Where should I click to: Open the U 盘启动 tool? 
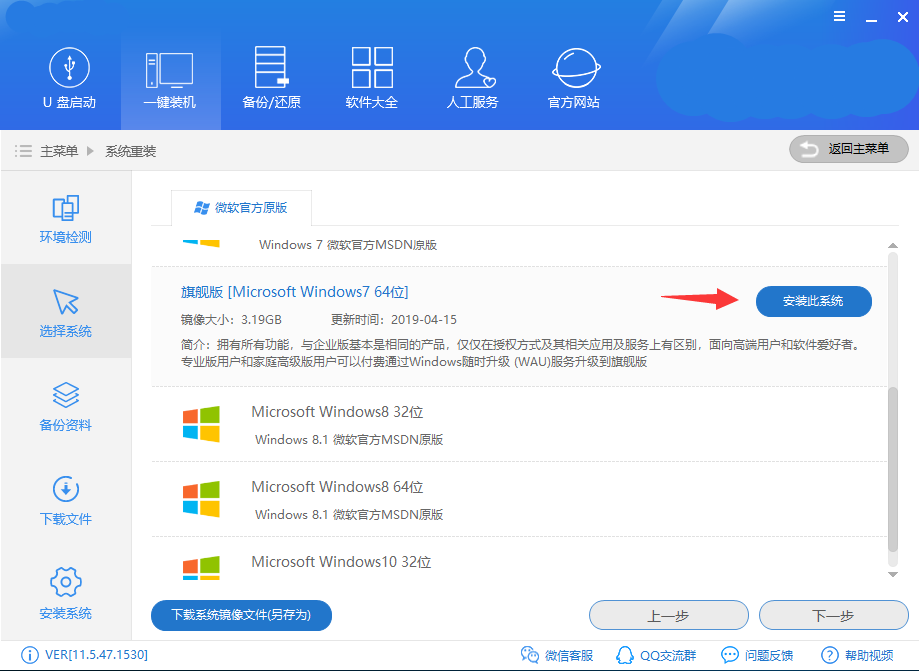(x=69, y=79)
